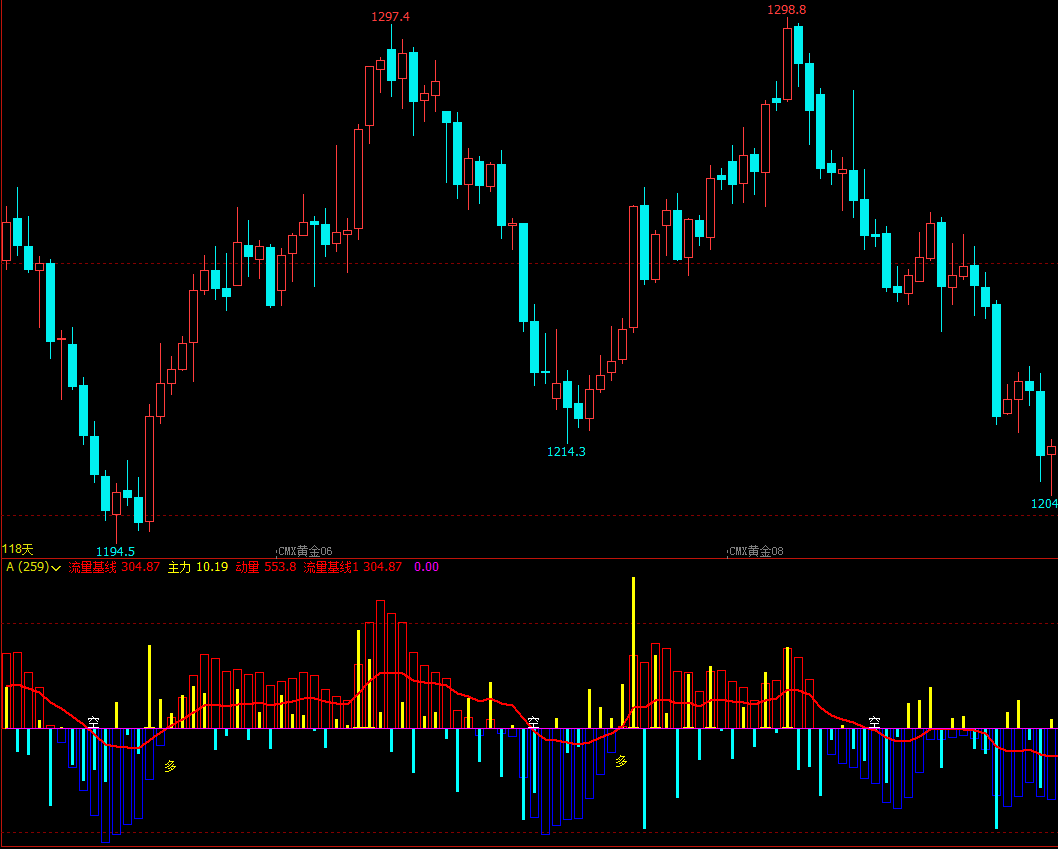
Task: Select the CMX黄金08 contract marker
Action: click(x=756, y=551)
